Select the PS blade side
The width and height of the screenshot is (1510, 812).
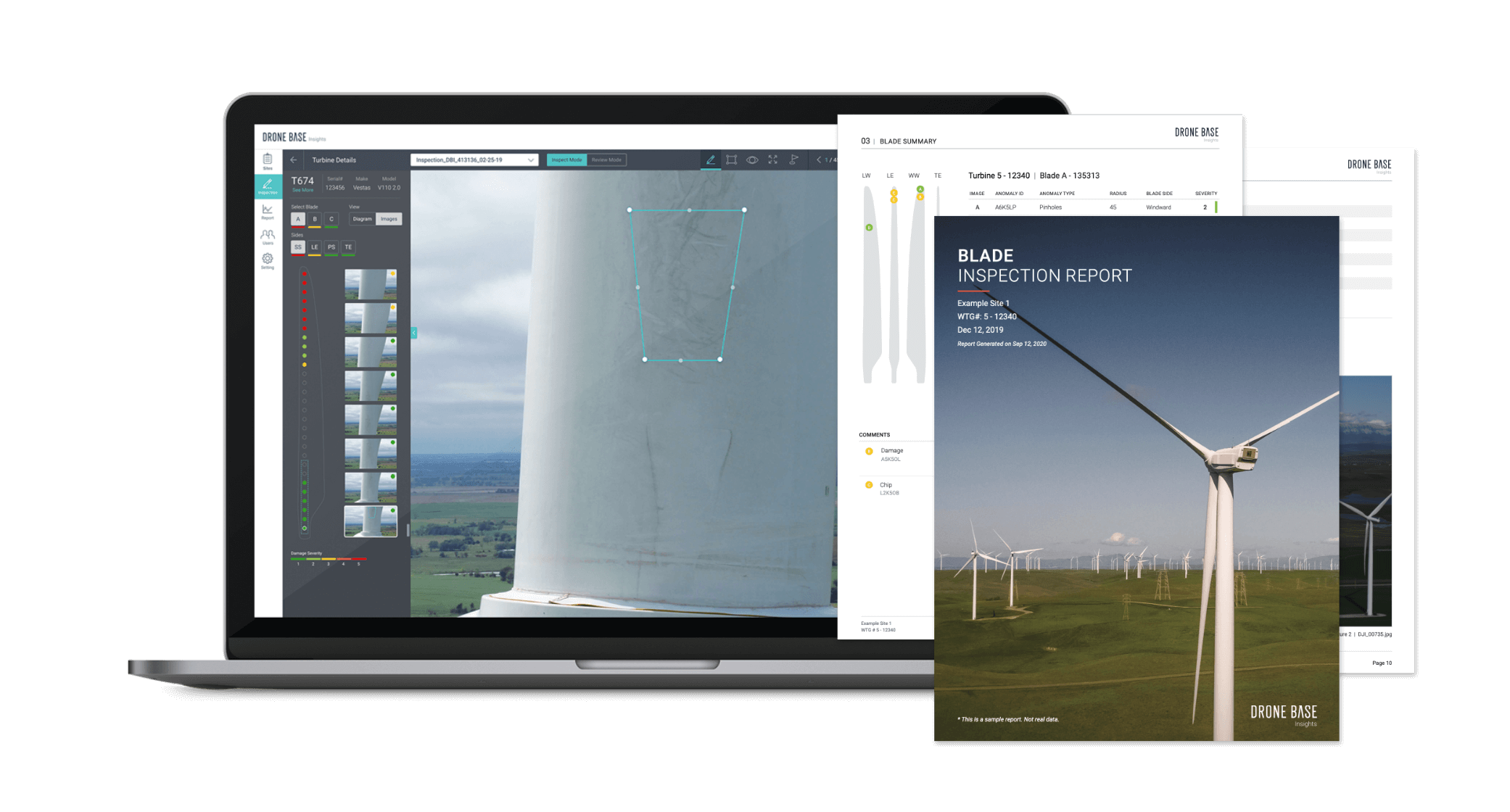tap(331, 247)
